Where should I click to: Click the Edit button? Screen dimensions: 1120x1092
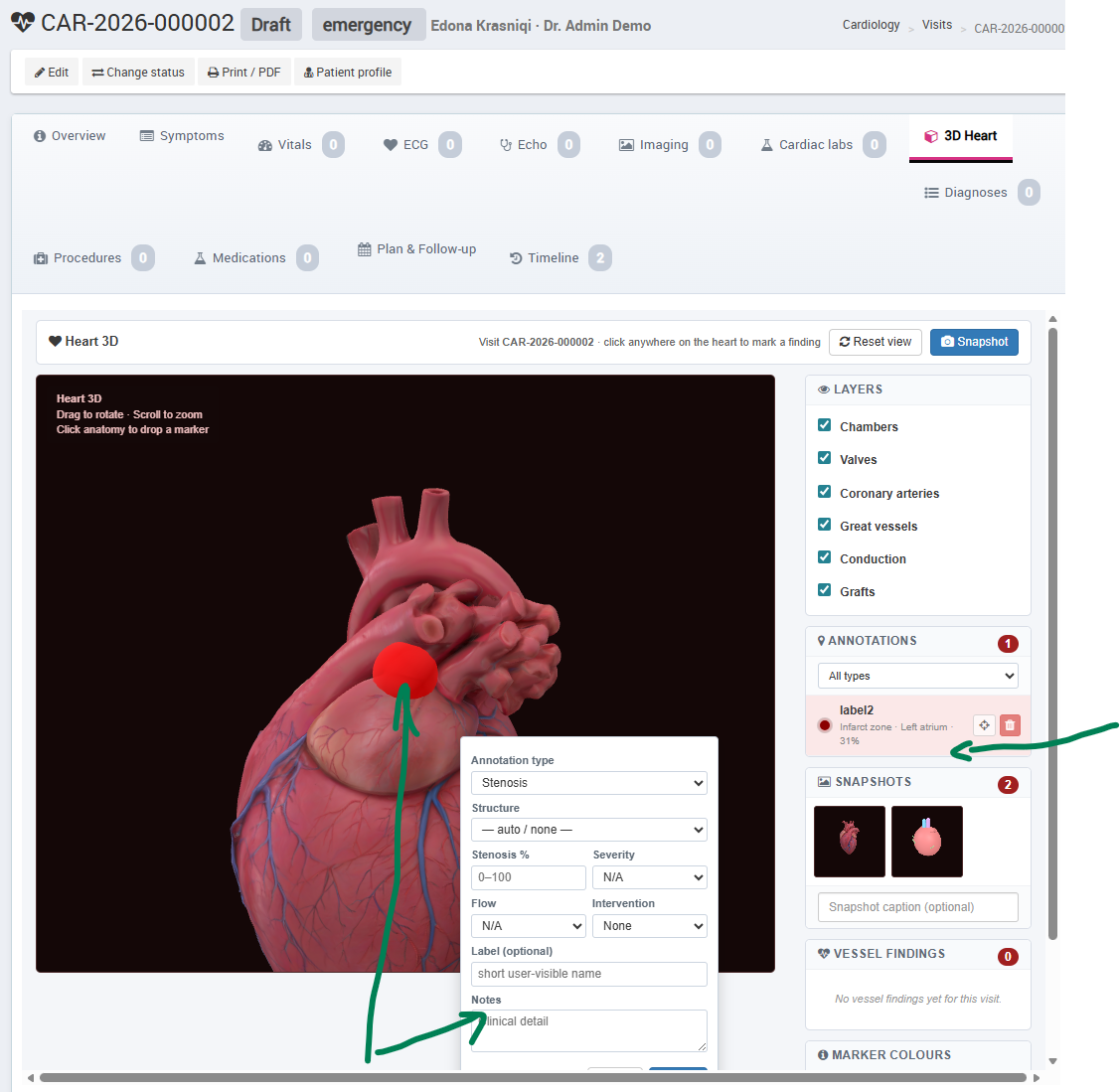(x=52, y=73)
